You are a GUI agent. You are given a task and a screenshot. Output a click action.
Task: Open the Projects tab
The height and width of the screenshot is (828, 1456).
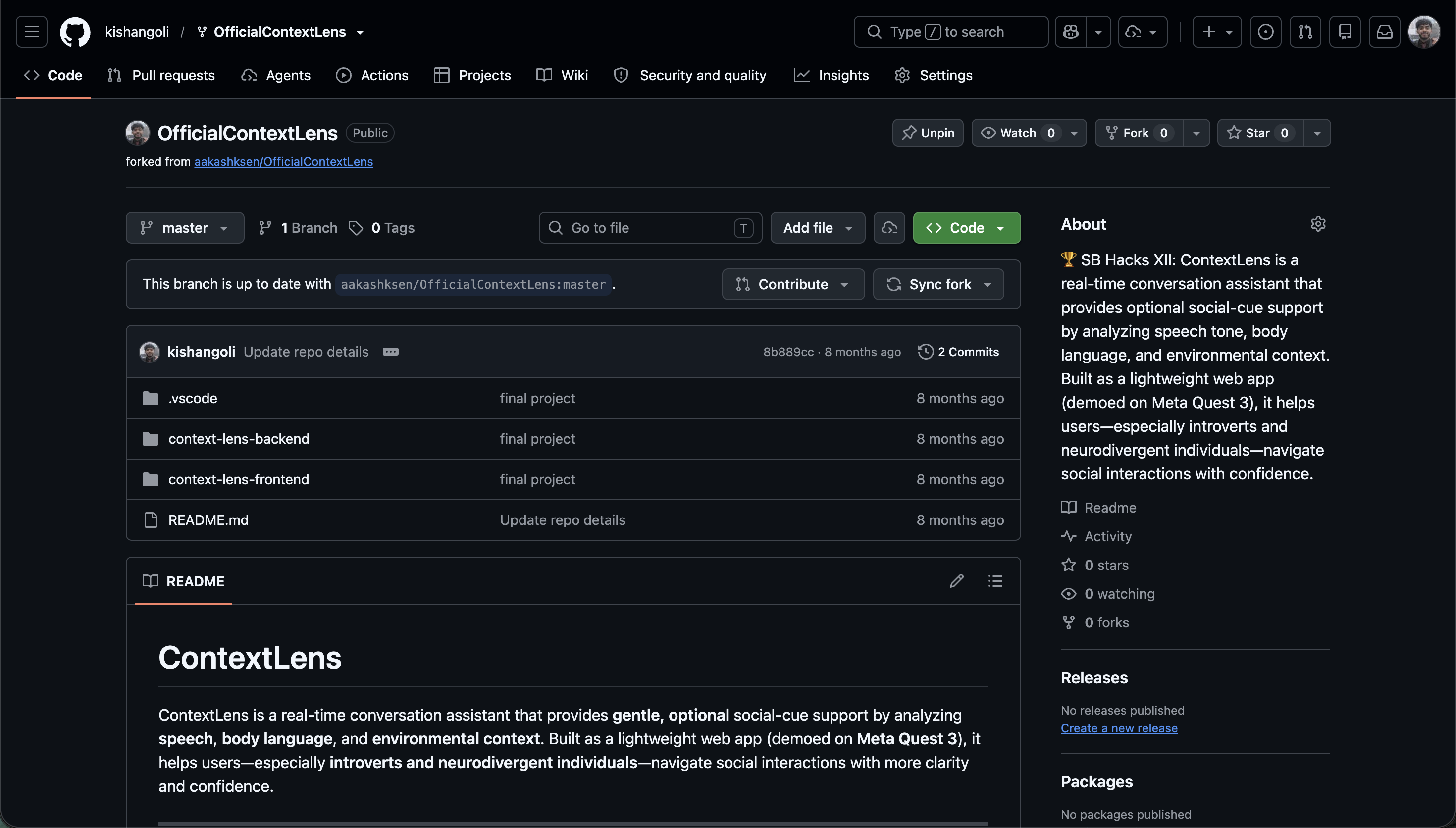(x=472, y=75)
